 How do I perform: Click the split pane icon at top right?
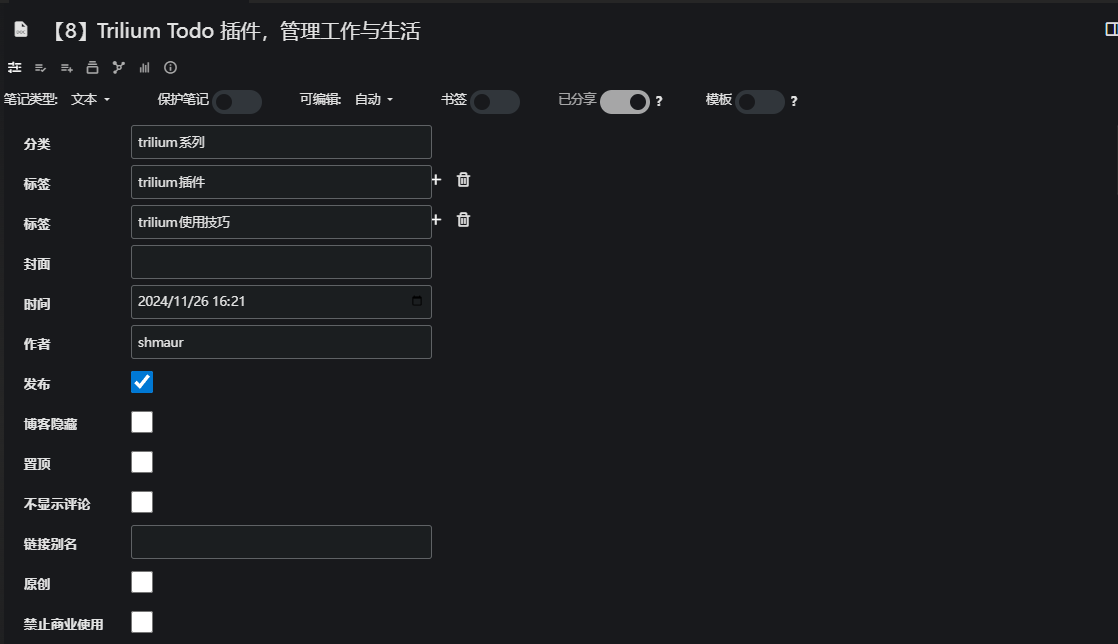[x=1110, y=30]
